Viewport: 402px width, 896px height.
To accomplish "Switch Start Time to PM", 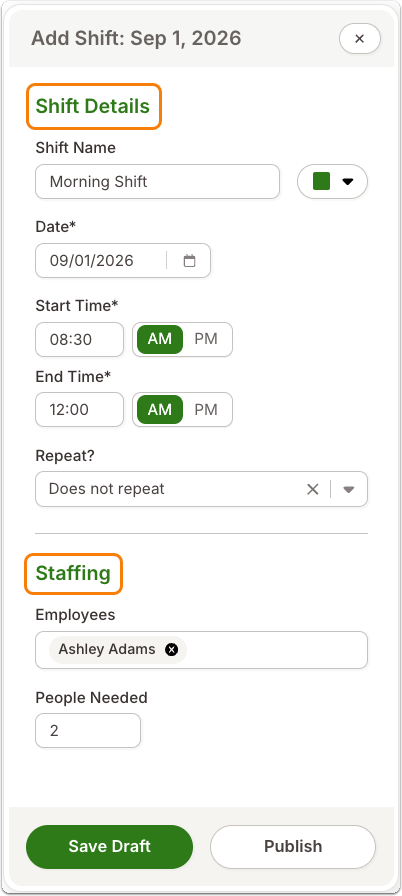I will point(206,339).
